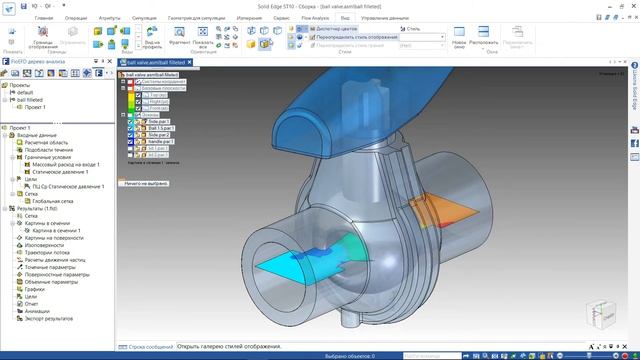Collapse the Системы координат pathfinder node
Viewport: 640px width, 360px height.
pyautogui.click(x=123, y=82)
